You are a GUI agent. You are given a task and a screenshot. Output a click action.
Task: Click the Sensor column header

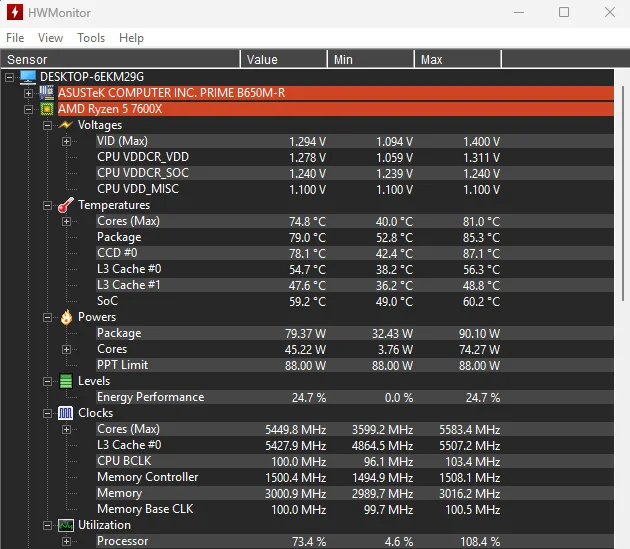(121, 59)
